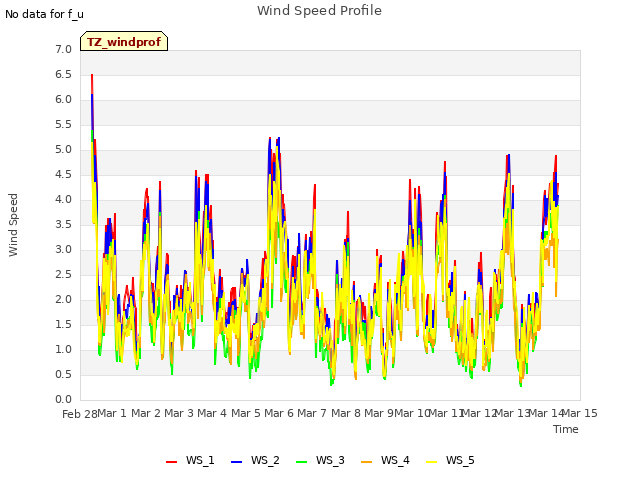The height and width of the screenshot is (480, 640).
Task: Click the orange WS_4 legend swatch
Action: [367, 462]
